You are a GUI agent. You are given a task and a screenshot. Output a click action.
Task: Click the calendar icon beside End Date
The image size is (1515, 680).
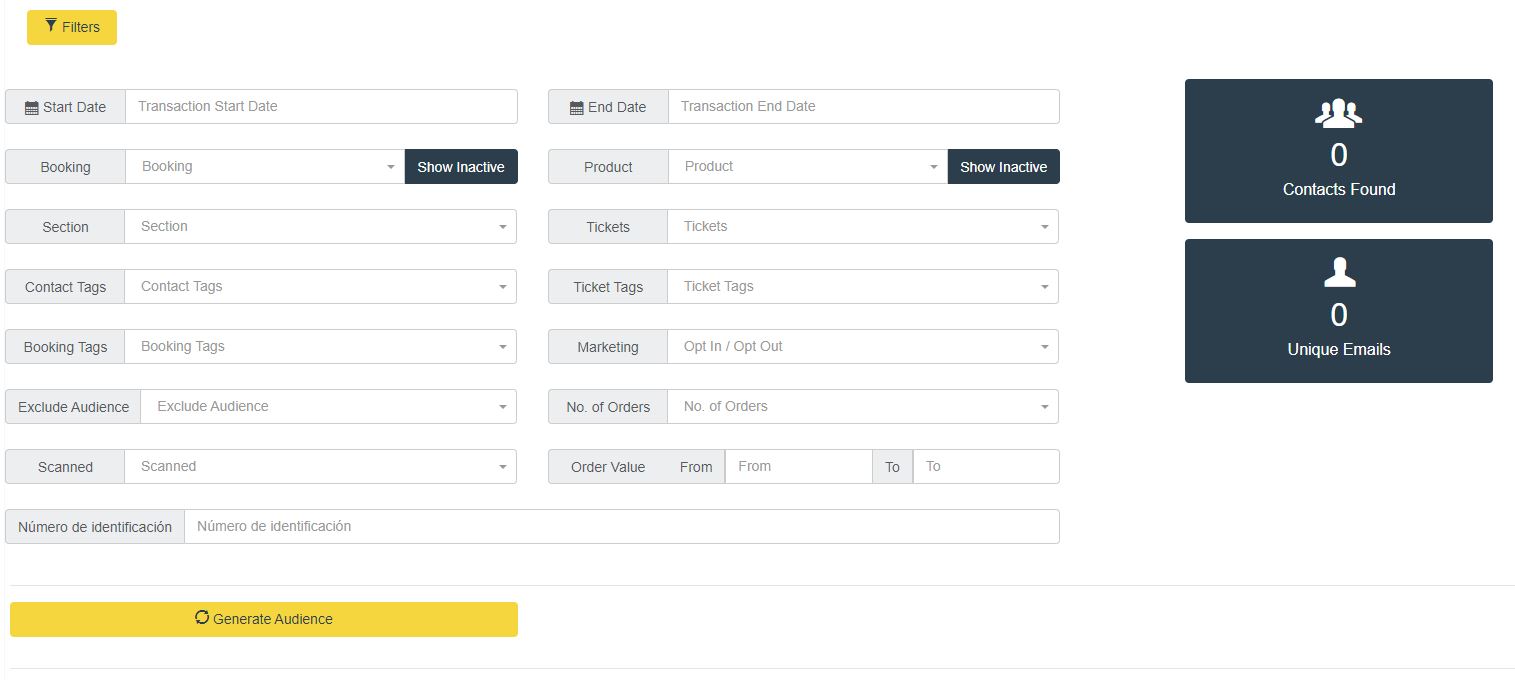tap(576, 108)
